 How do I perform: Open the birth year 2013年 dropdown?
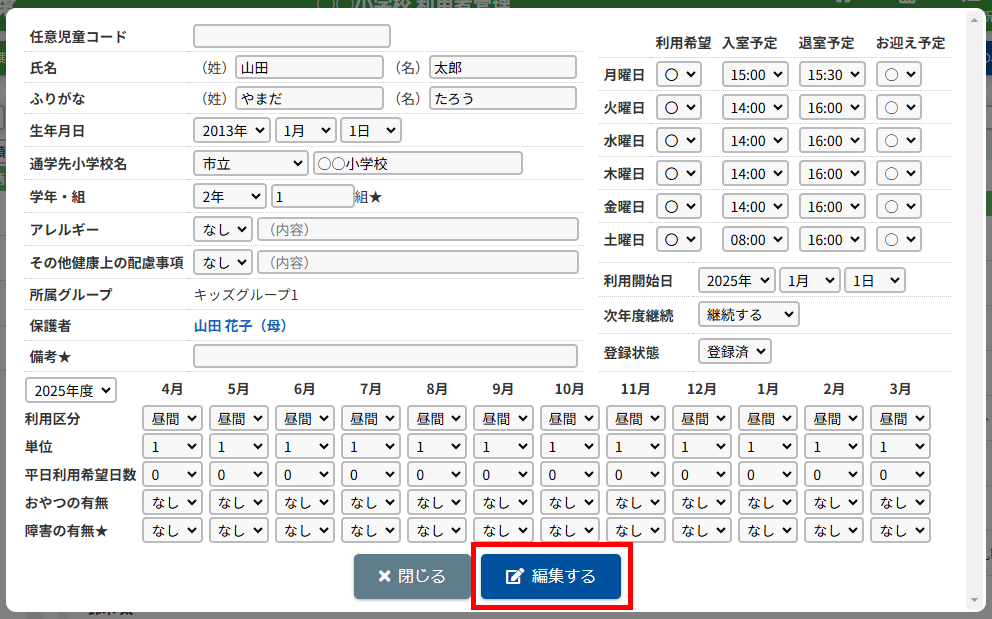(231, 130)
